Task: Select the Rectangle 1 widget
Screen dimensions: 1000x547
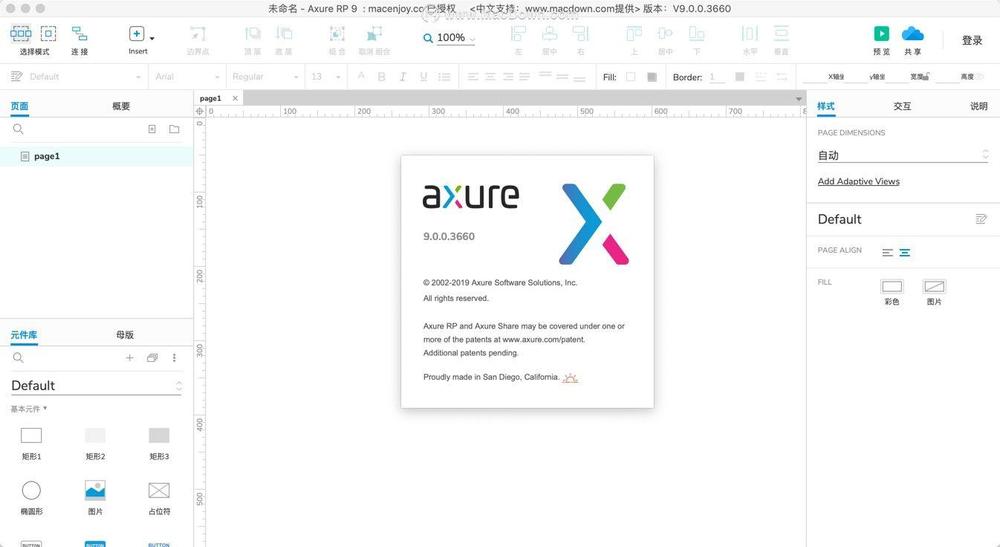Action: pyautogui.click(x=31, y=435)
